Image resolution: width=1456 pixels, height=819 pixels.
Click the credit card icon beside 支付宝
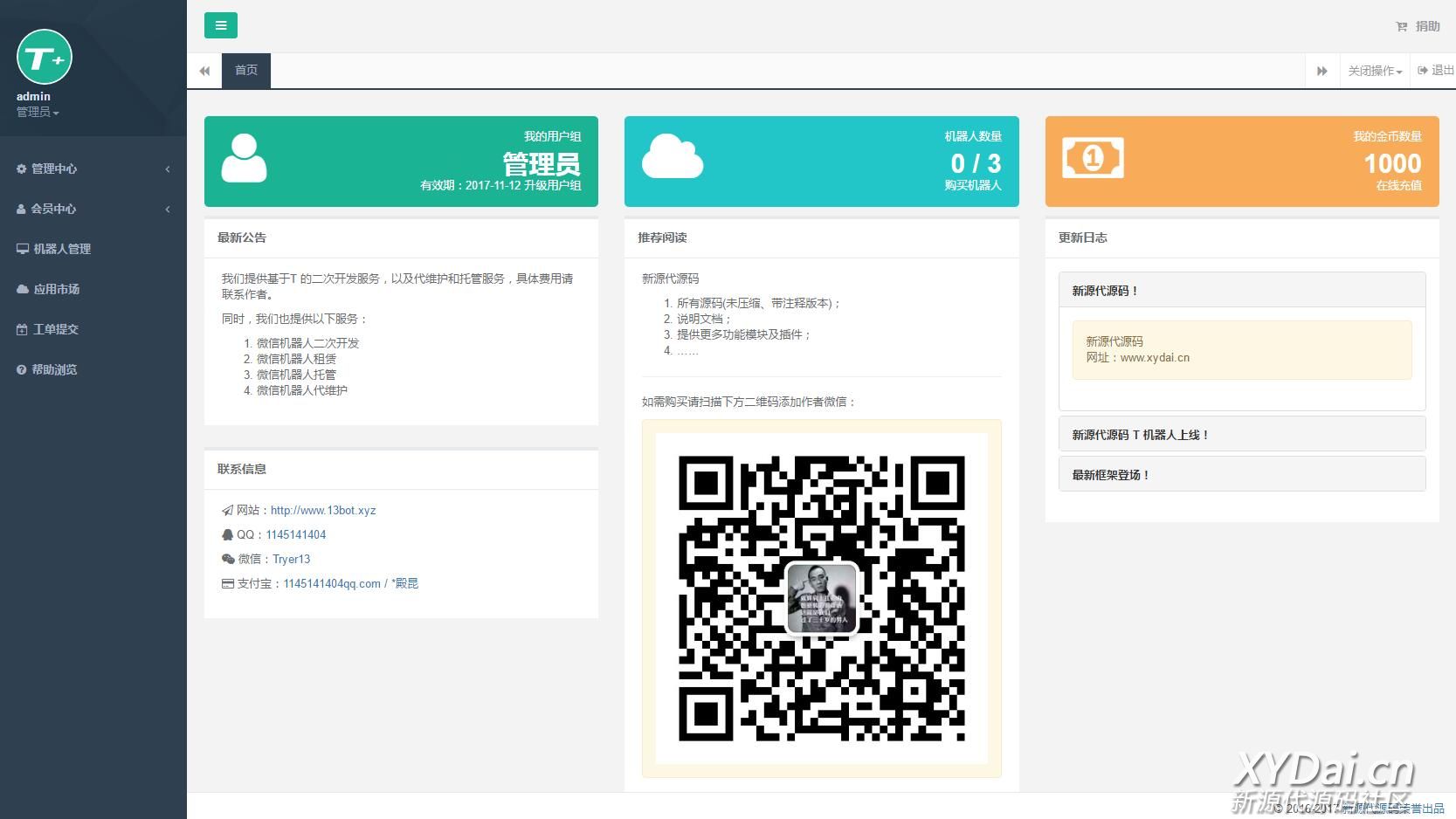(x=228, y=583)
